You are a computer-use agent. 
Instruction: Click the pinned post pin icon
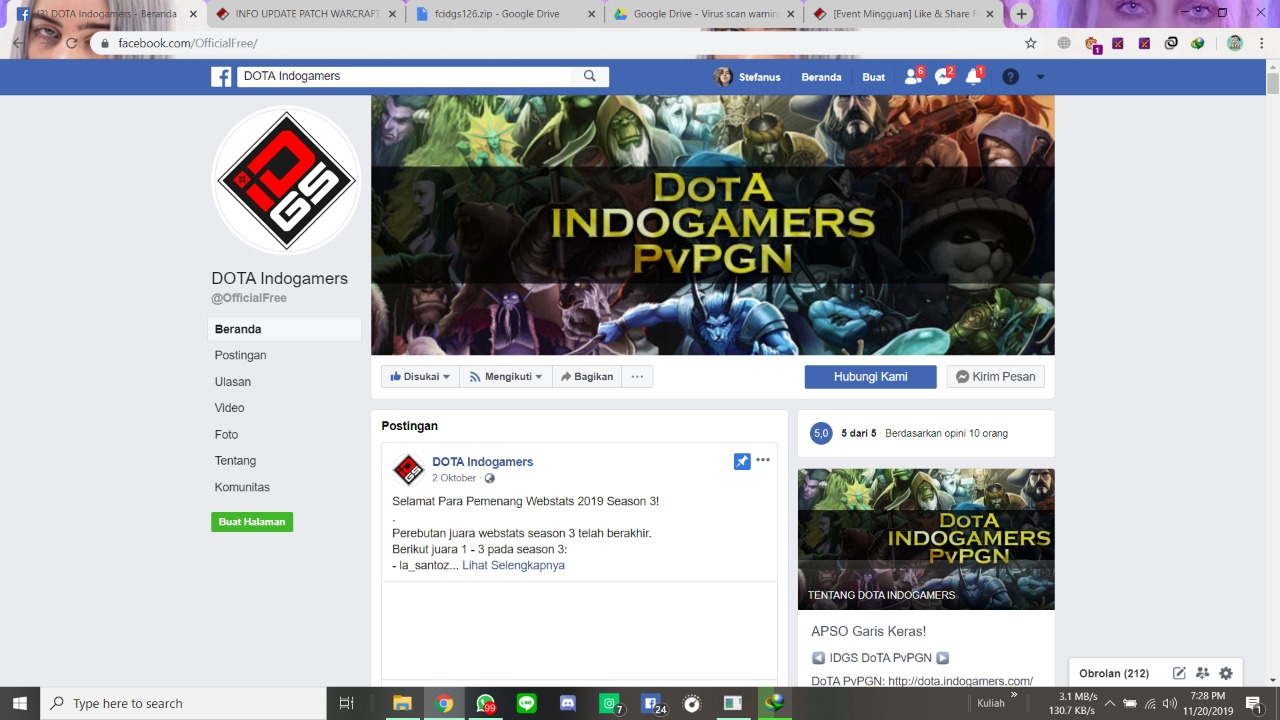pyautogui.click(x=742, y=461)
